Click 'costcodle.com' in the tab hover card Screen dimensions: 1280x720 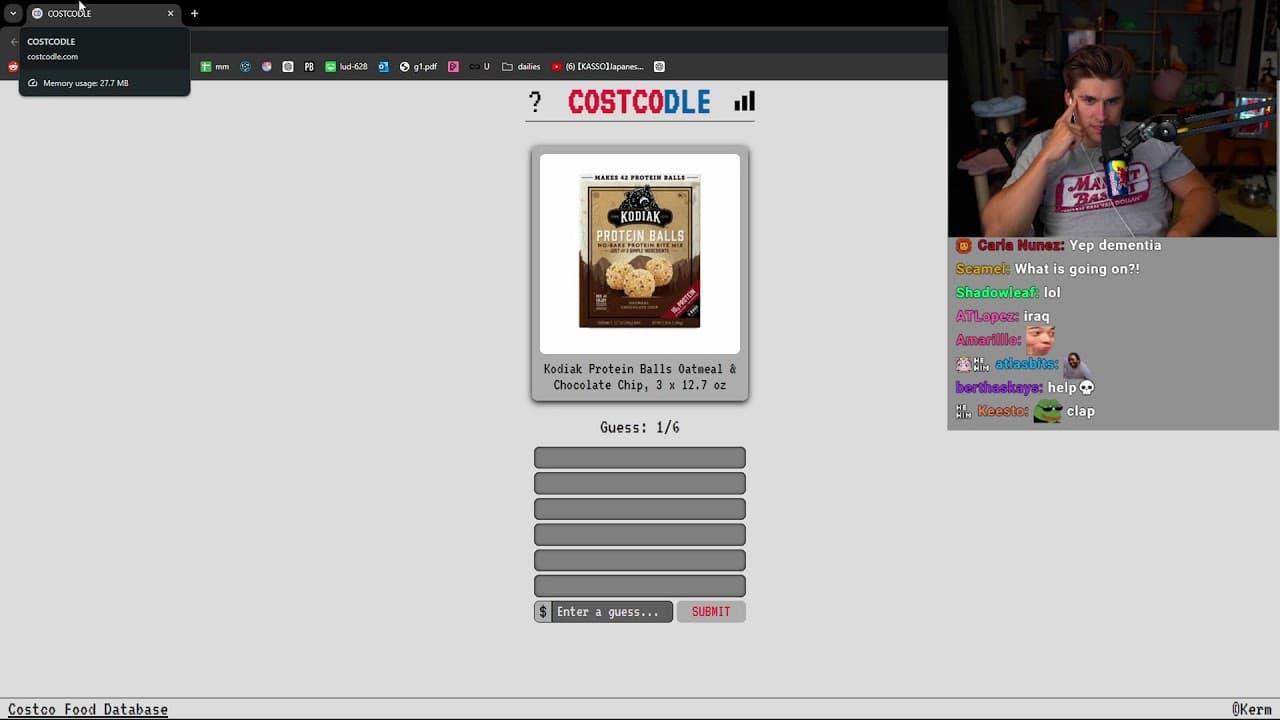tap(52, 56)
